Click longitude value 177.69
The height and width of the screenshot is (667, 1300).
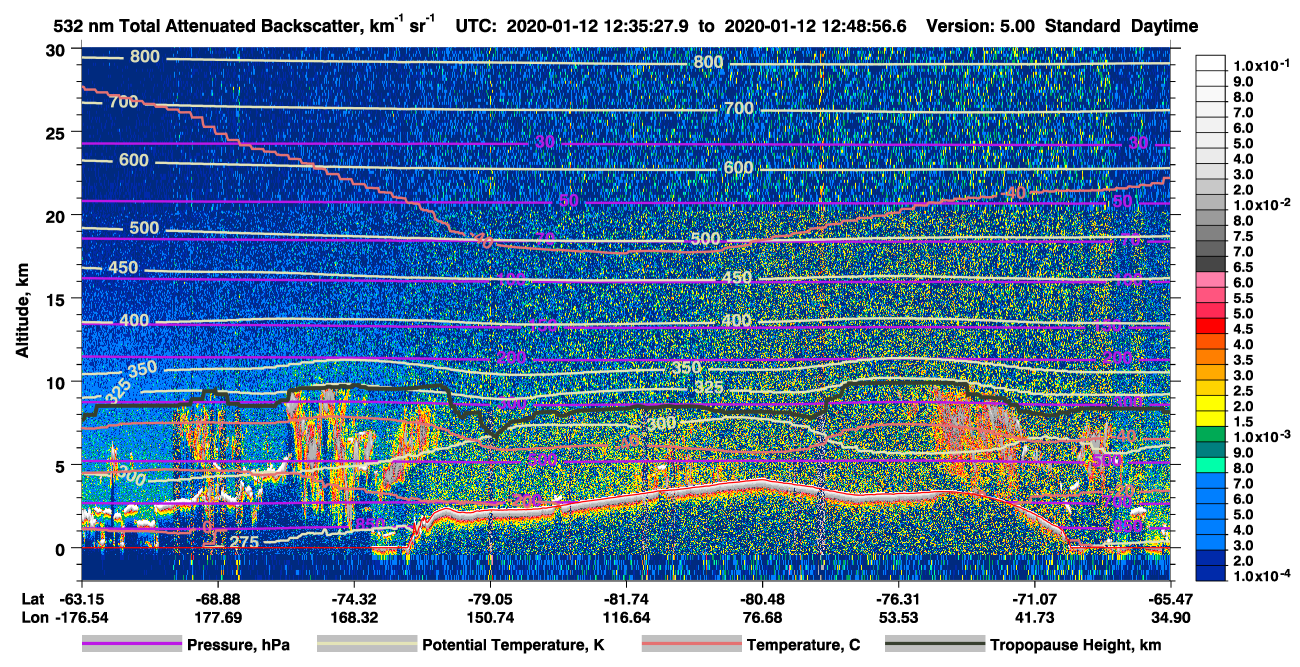218,618
